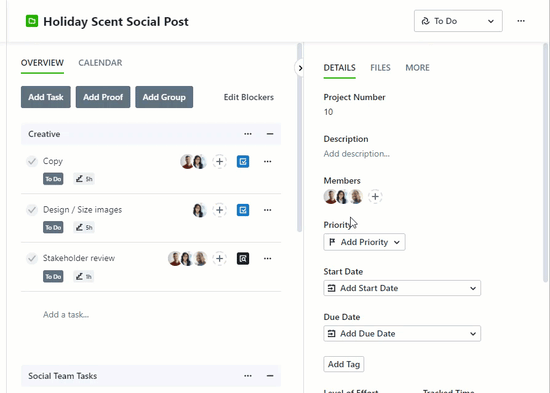The width and height of the screenshot is (550, 393).
Task: Add an assignee to Stakeholder review
Action: [x=220, y=259]
